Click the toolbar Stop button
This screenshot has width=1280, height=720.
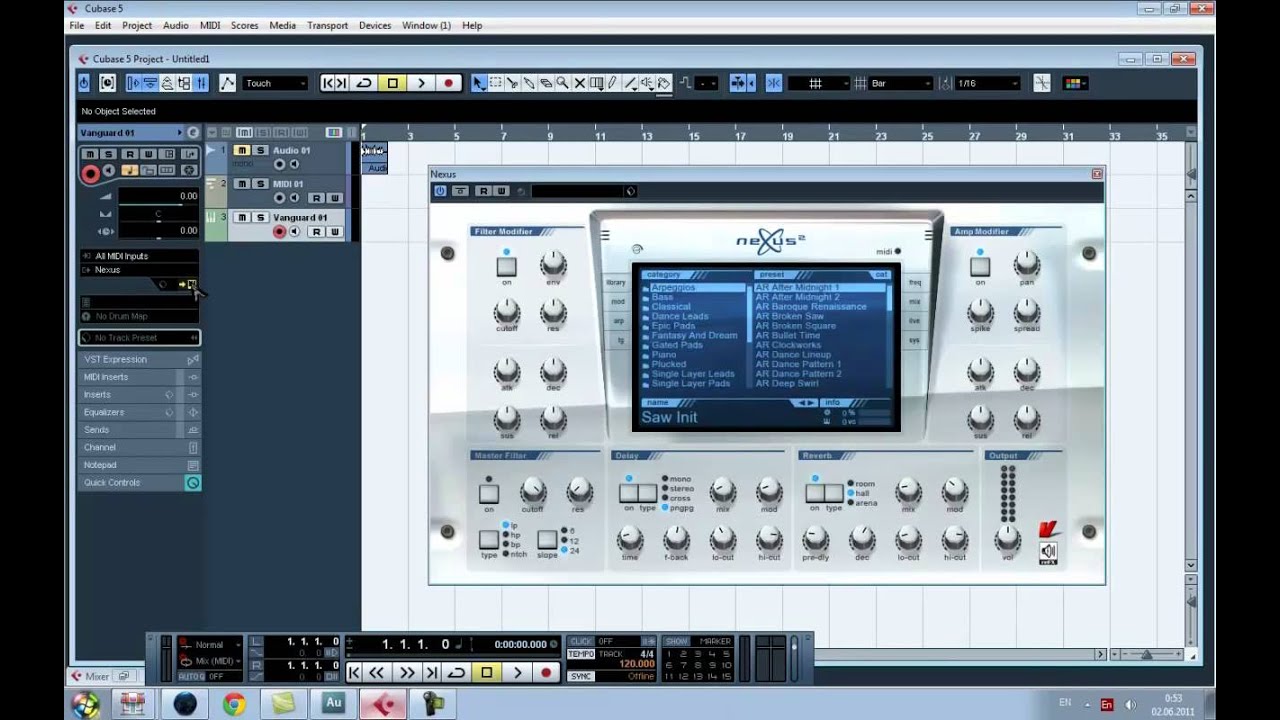(393, 83)
